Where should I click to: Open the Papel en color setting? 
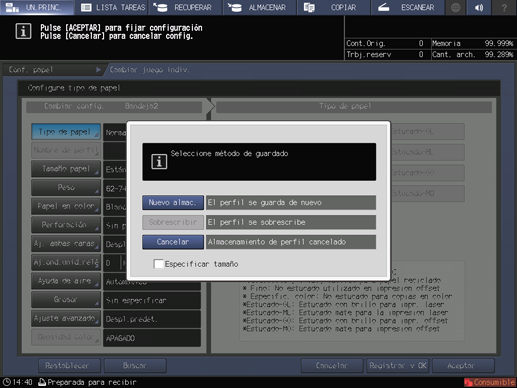(x=66, y=206)
